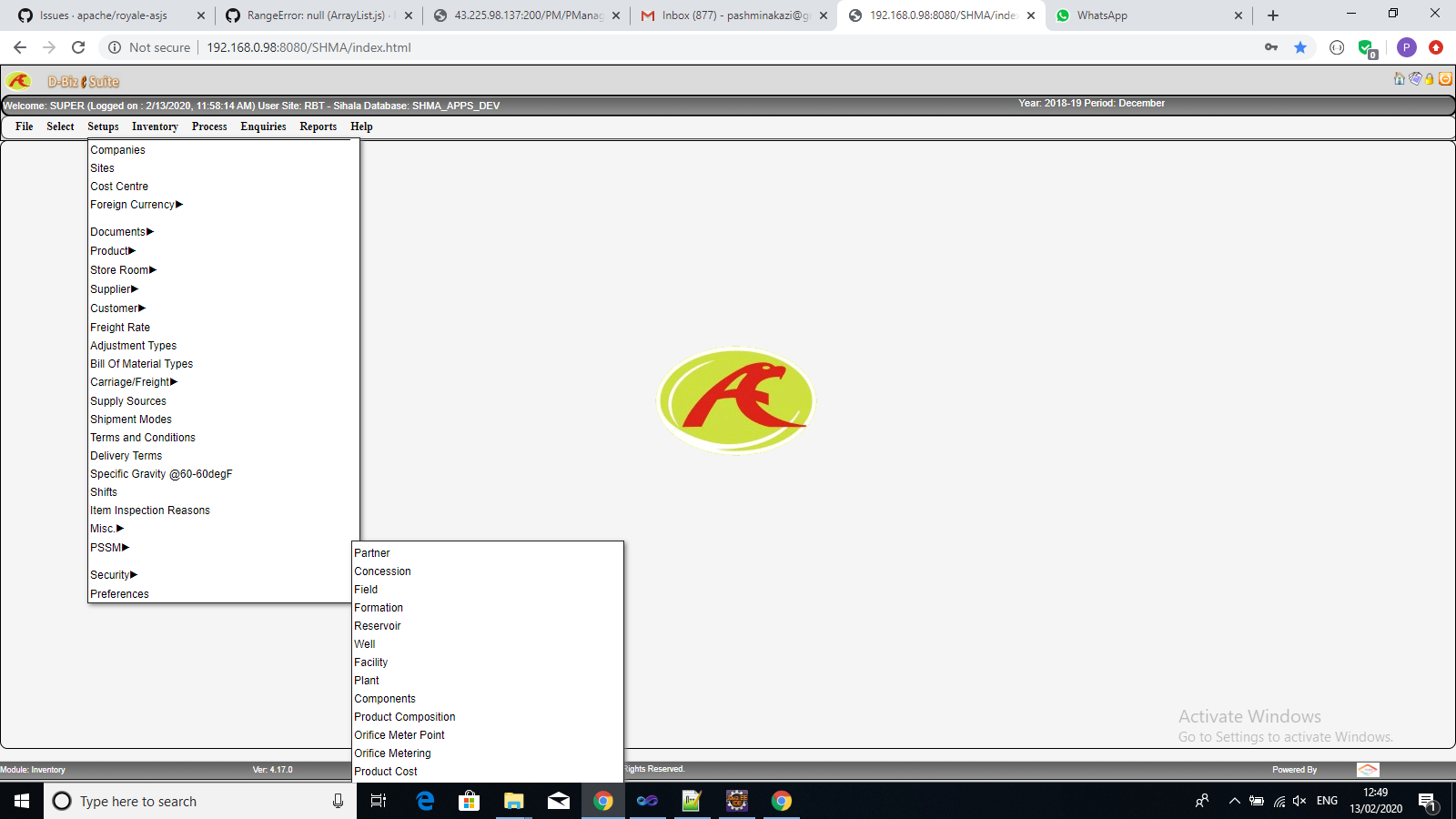The height and width of the screenshot is (819, 1456).
Task: Click the orange logout icon top-right
Action: [1446, 79]
